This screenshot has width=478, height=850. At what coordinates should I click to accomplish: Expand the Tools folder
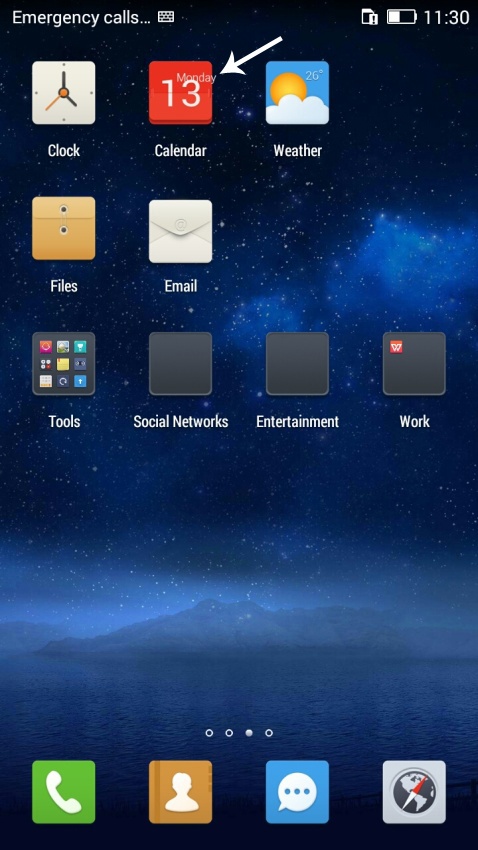click(x=63, y=364)
